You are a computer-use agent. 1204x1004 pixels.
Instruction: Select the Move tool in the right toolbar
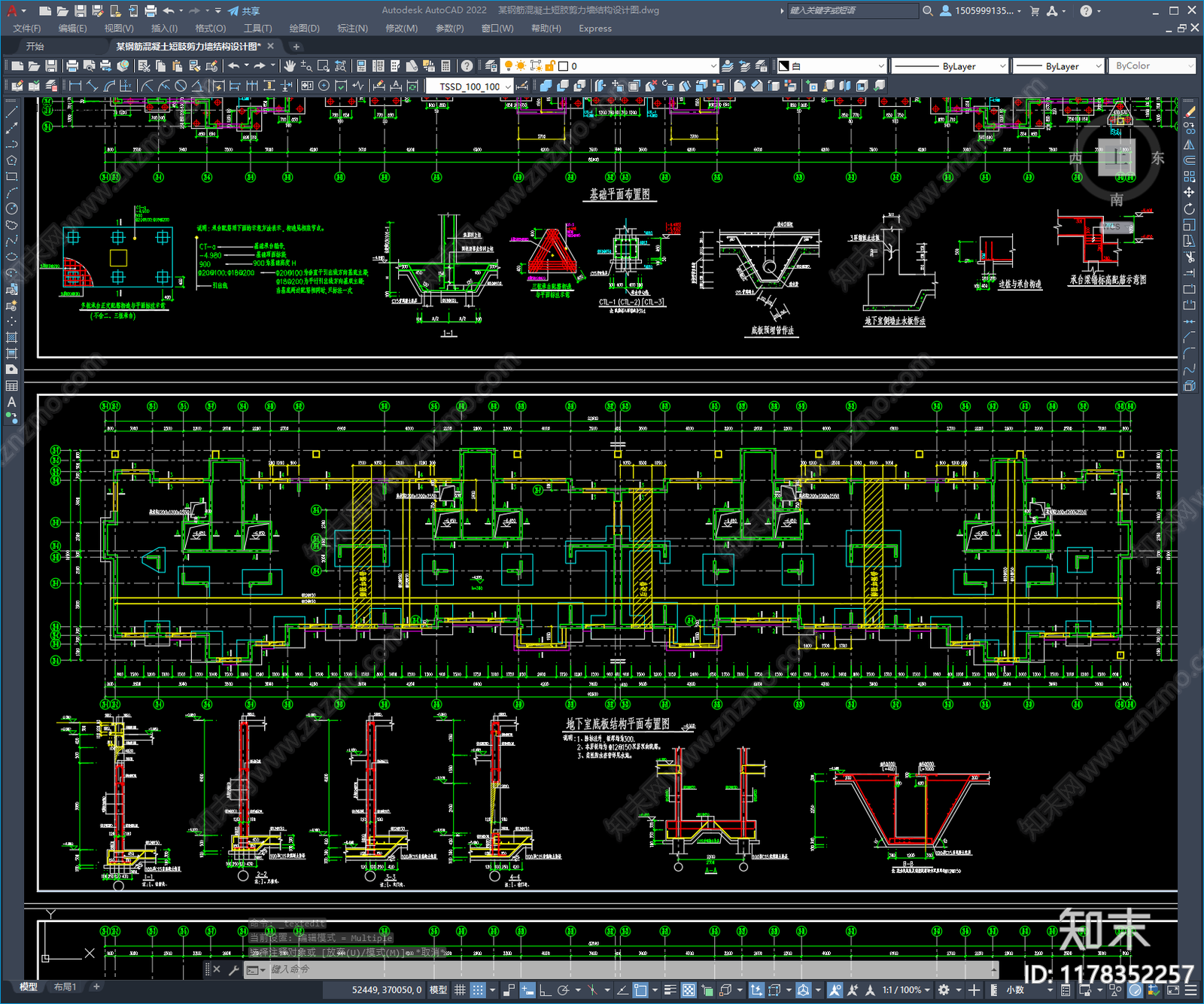(x=1189, y=193)
